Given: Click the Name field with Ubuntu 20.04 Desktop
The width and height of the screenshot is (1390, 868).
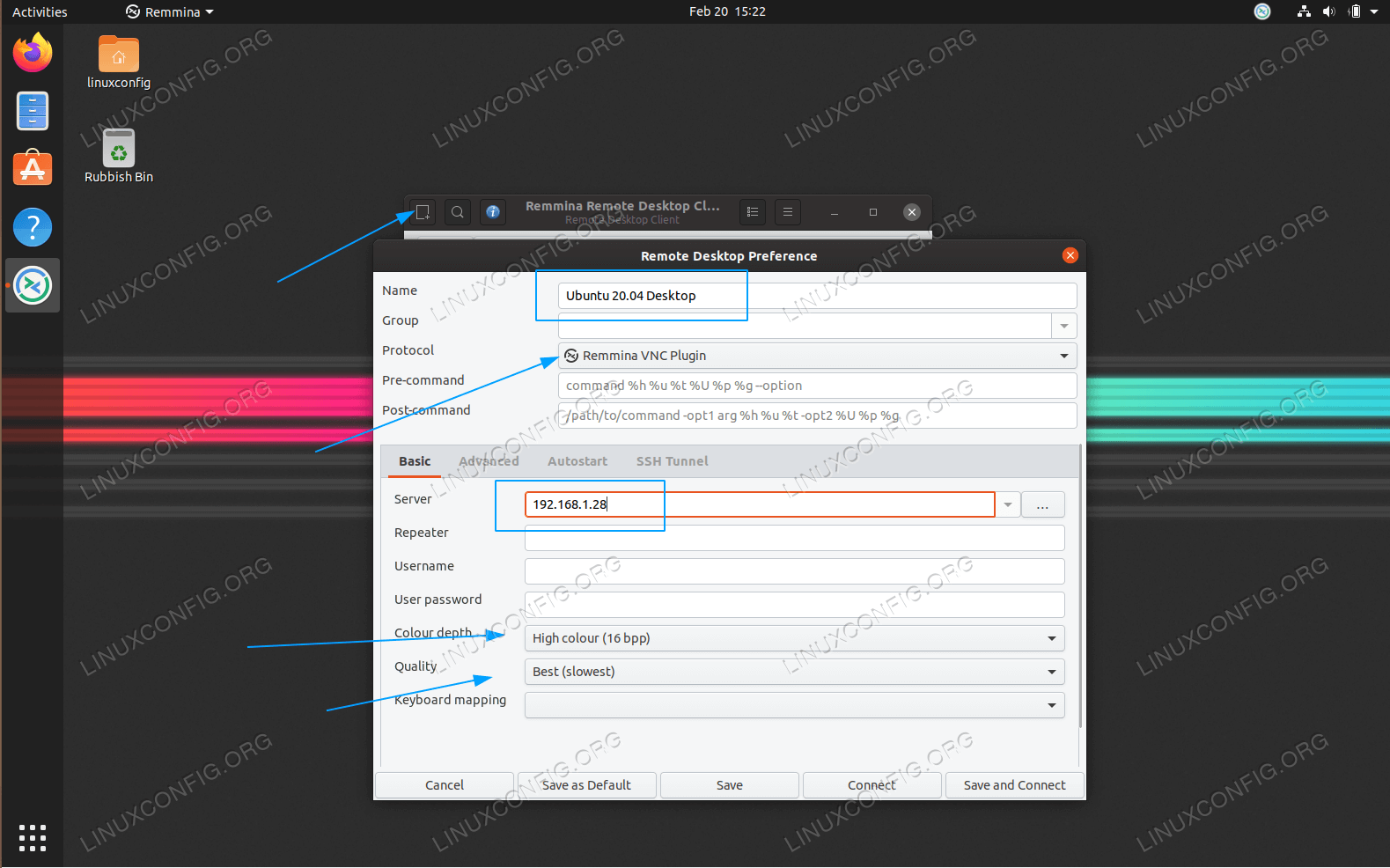Looking at the screenshot, I should [x=817, y=296].
